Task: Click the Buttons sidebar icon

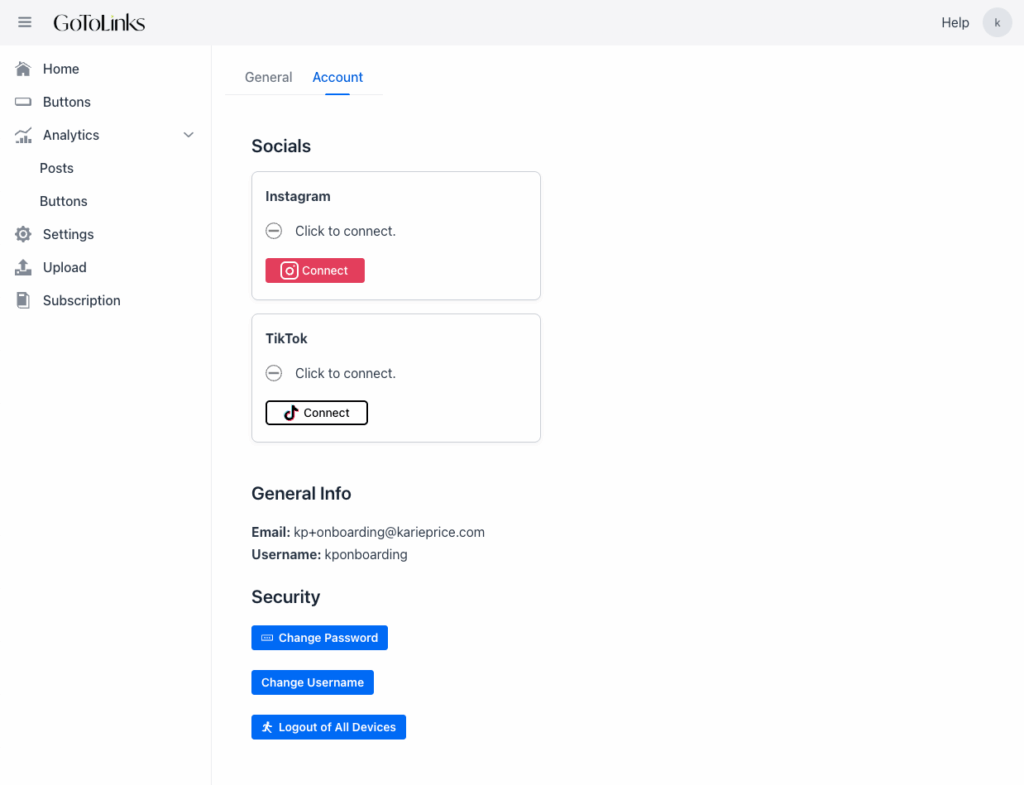Action: (23, 102)
